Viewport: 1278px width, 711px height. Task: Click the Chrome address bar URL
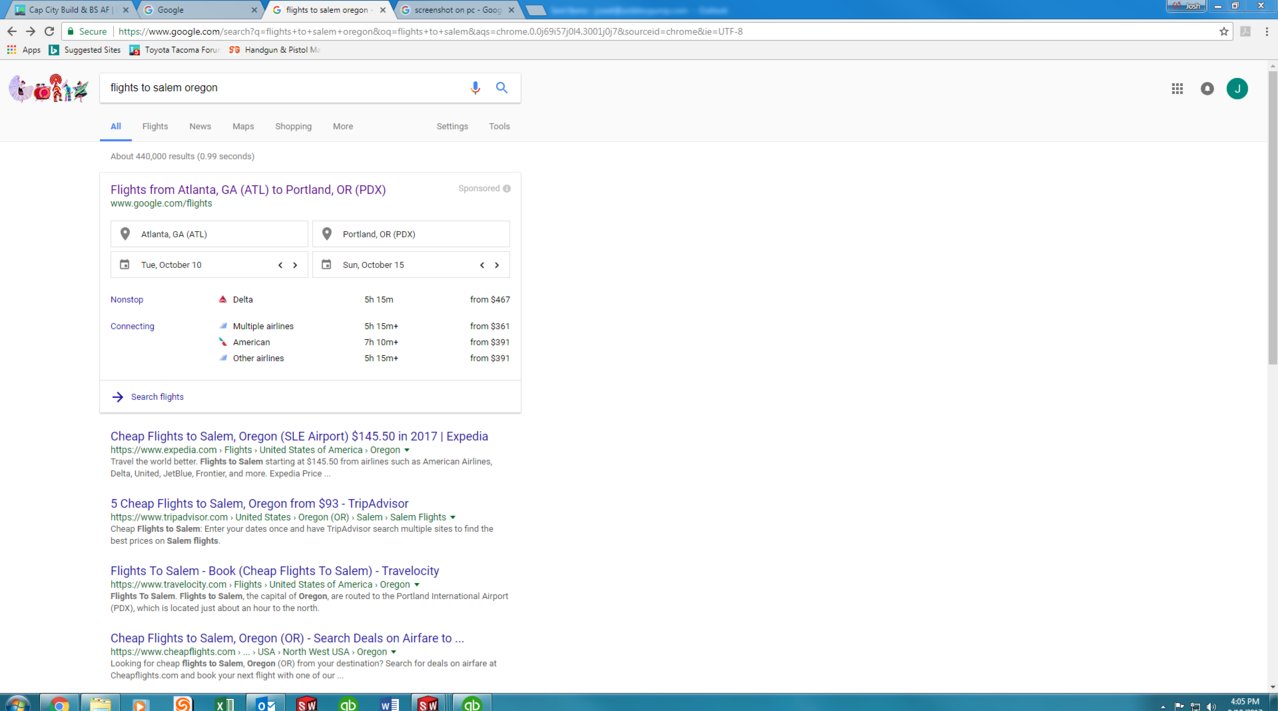tap(430, 31)
